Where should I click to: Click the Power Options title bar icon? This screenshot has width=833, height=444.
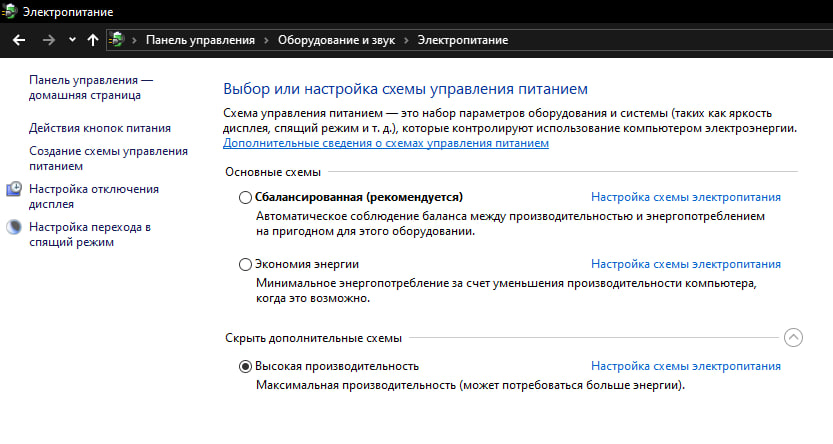tap(11, 12)
